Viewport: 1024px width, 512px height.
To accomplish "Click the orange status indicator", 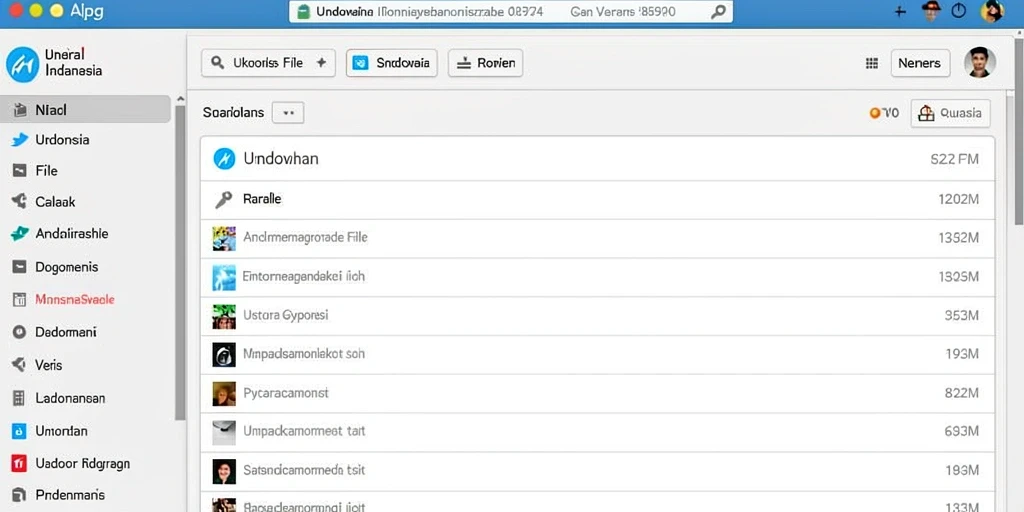I will (875, 113).
